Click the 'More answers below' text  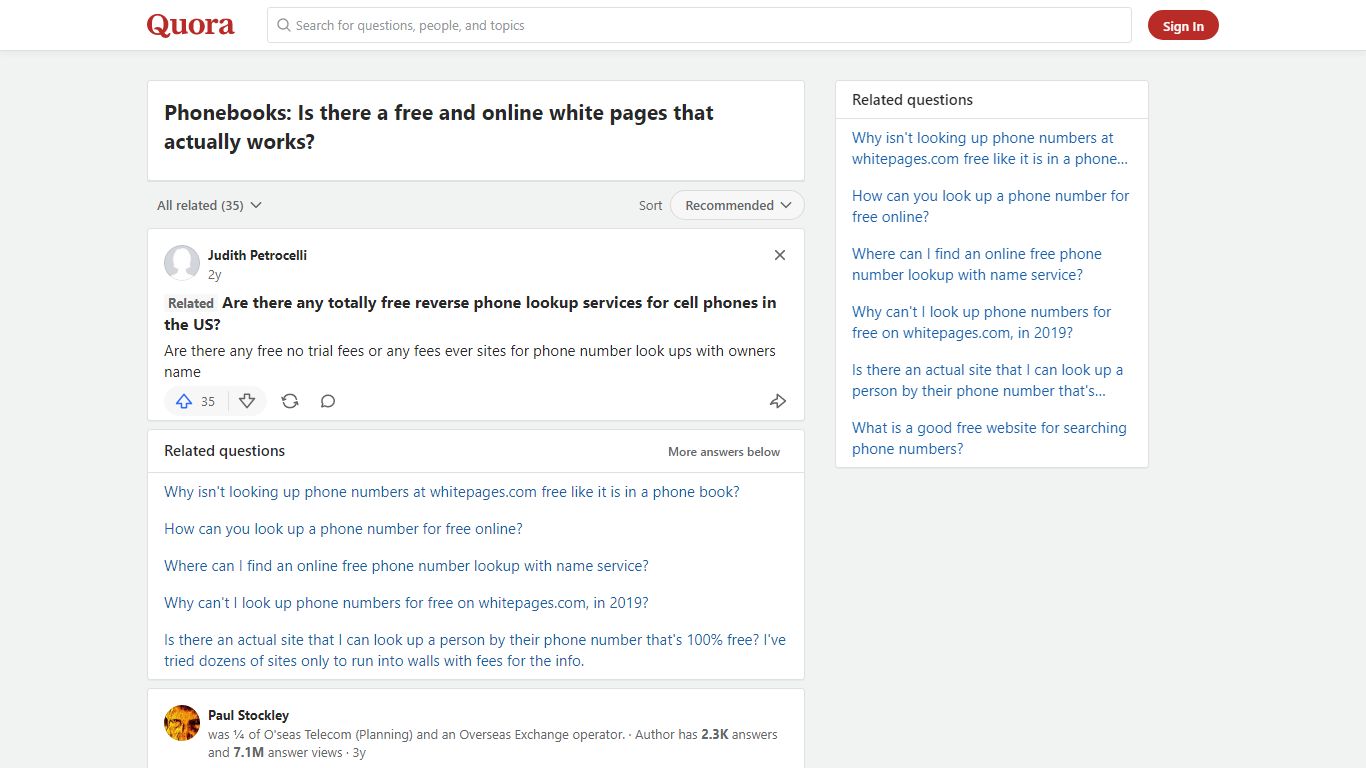point(724,452)
